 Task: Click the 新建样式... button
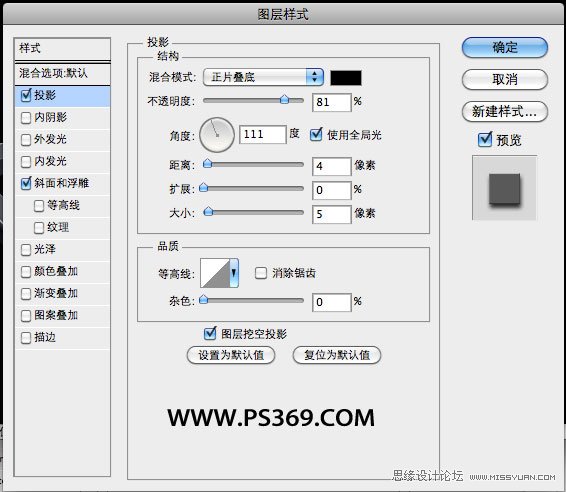[505, 112]
